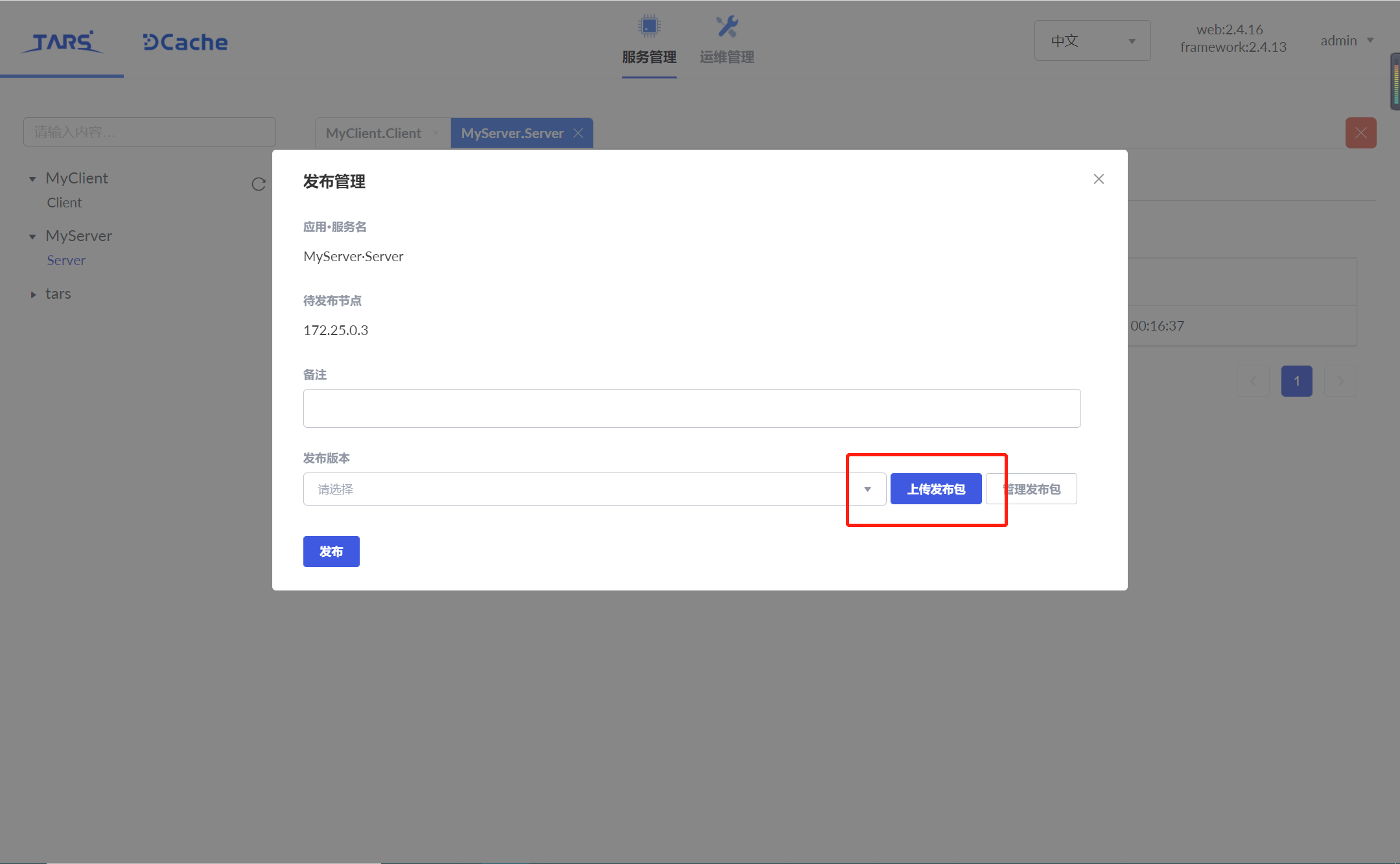
Task: Select the 服务管理 chip icon in top navigation
Action: coord(649,26)
